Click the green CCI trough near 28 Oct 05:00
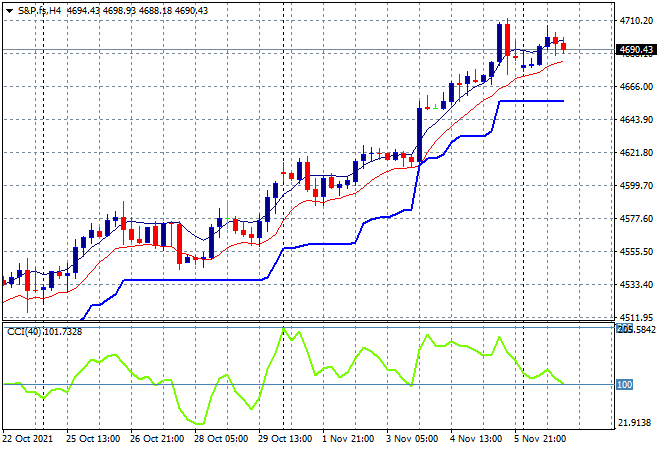This screenshot has width=660, height=450. (x=201, y=423)
